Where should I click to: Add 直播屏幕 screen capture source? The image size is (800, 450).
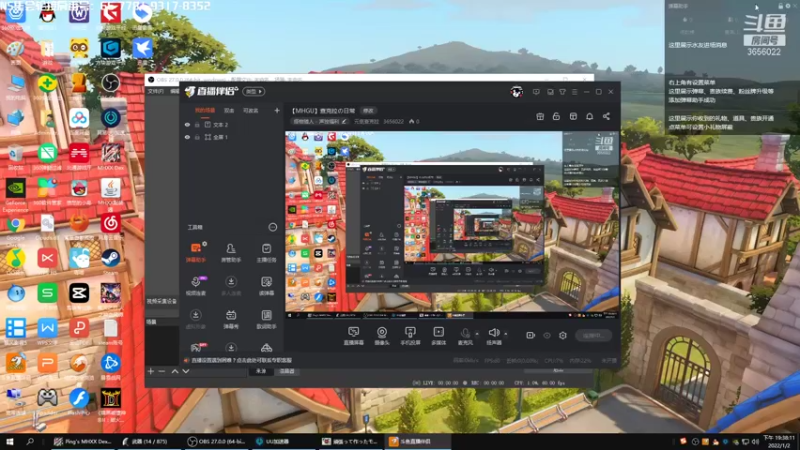(354, 336)
